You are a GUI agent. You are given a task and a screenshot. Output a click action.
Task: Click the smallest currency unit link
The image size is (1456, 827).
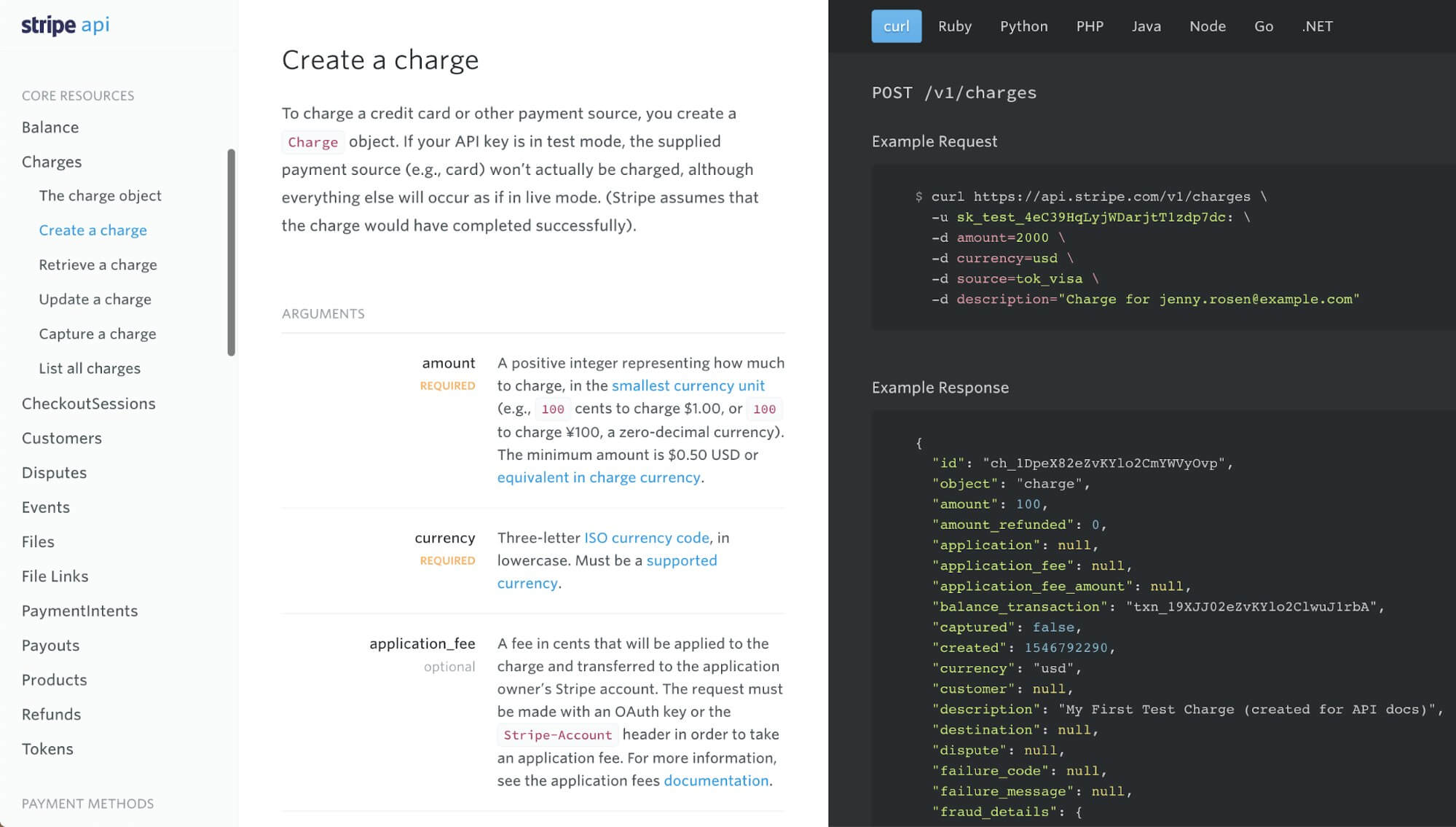pos(688,385)
